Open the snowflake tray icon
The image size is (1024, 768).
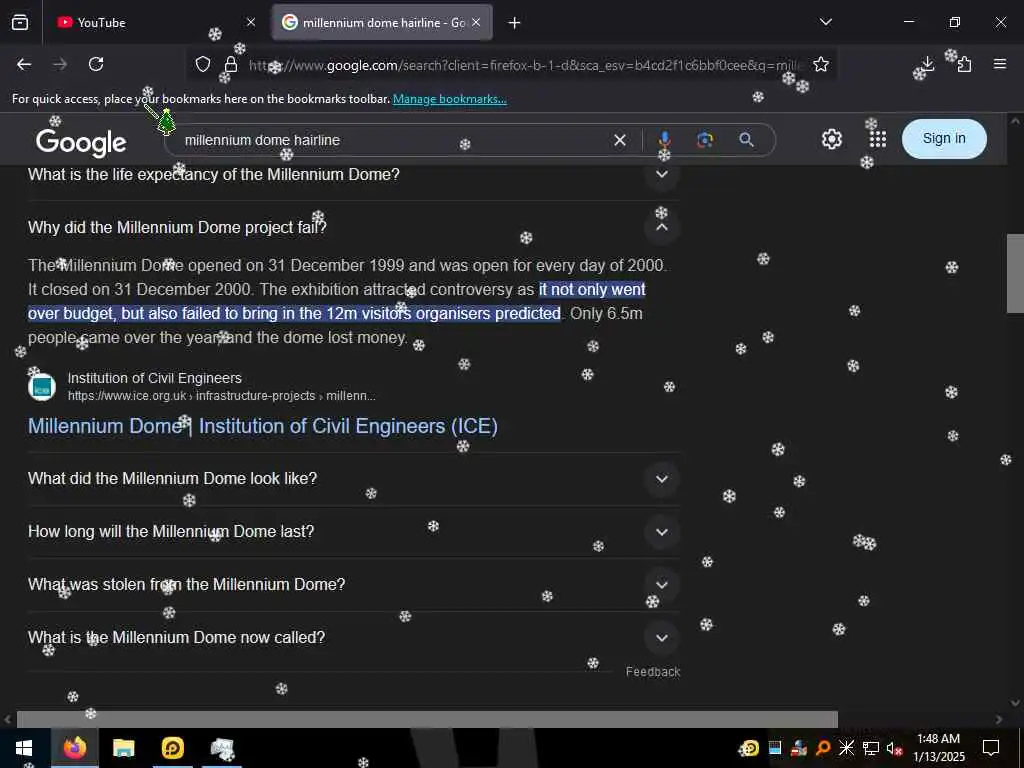coord(846,748)
